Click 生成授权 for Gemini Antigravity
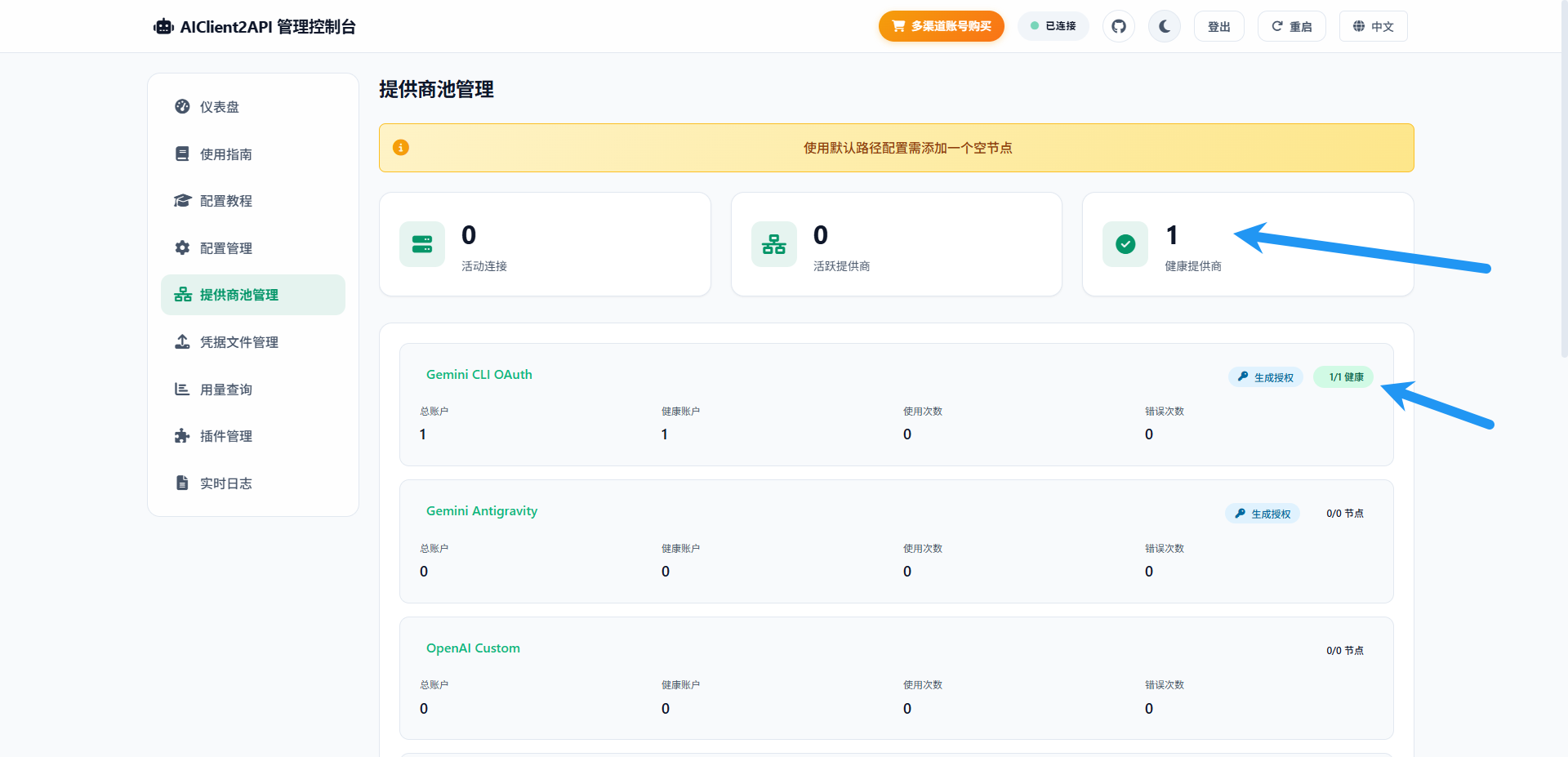 [x=1263, y=514]
